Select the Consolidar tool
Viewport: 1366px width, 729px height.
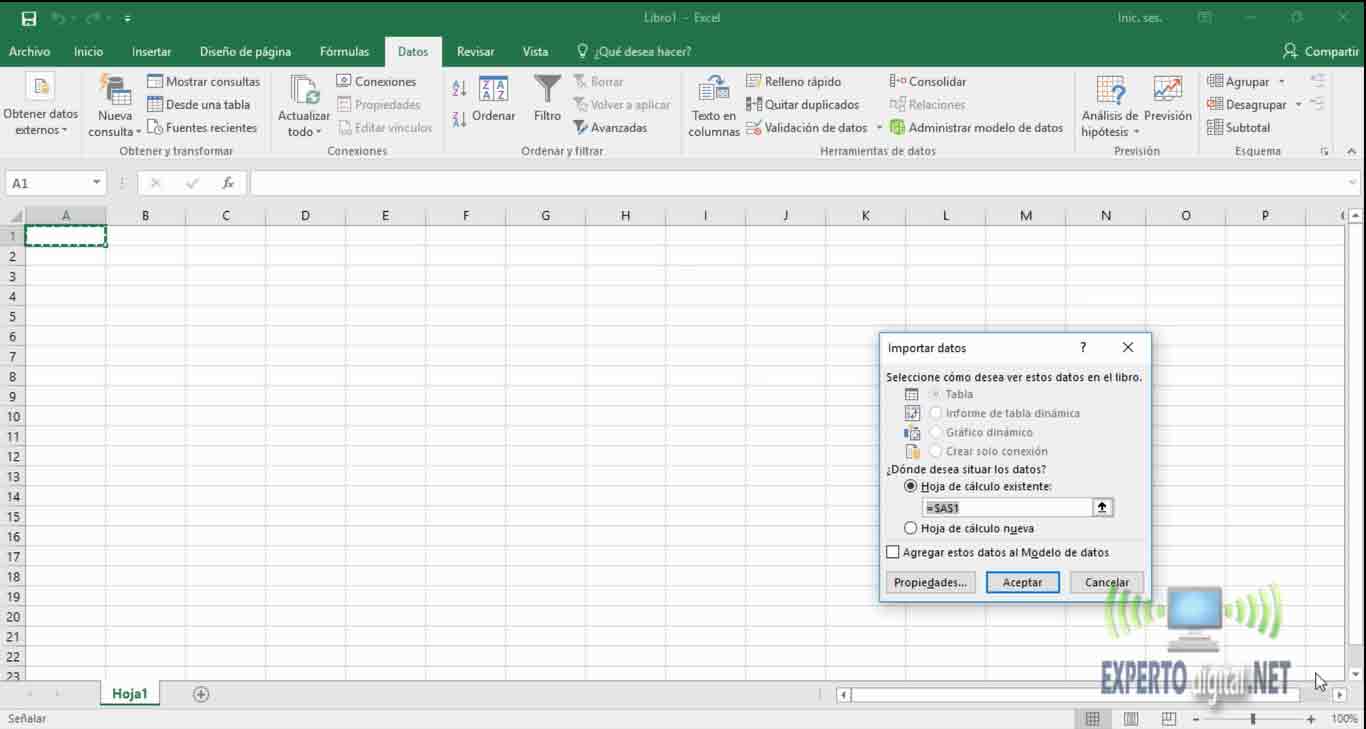pos(935,80)
